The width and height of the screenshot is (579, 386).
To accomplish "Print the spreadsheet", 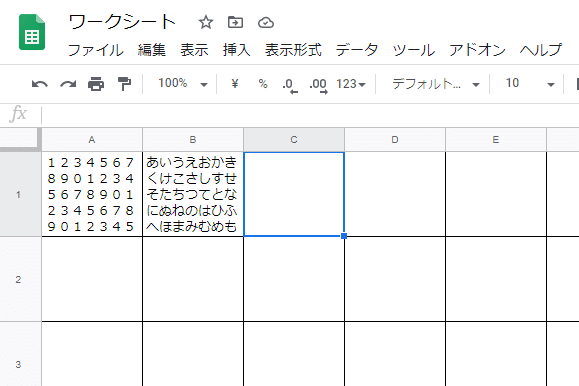I will click(x=96, y=84).
